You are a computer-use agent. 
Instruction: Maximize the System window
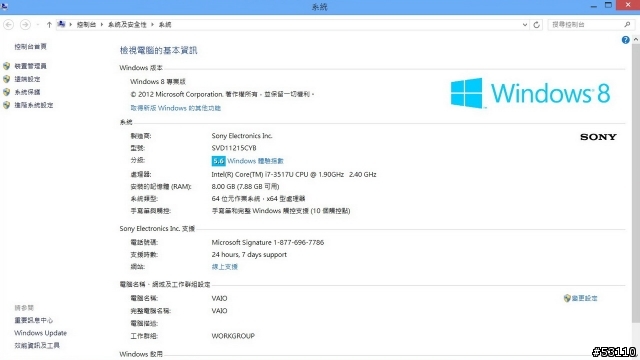point(608,5)
